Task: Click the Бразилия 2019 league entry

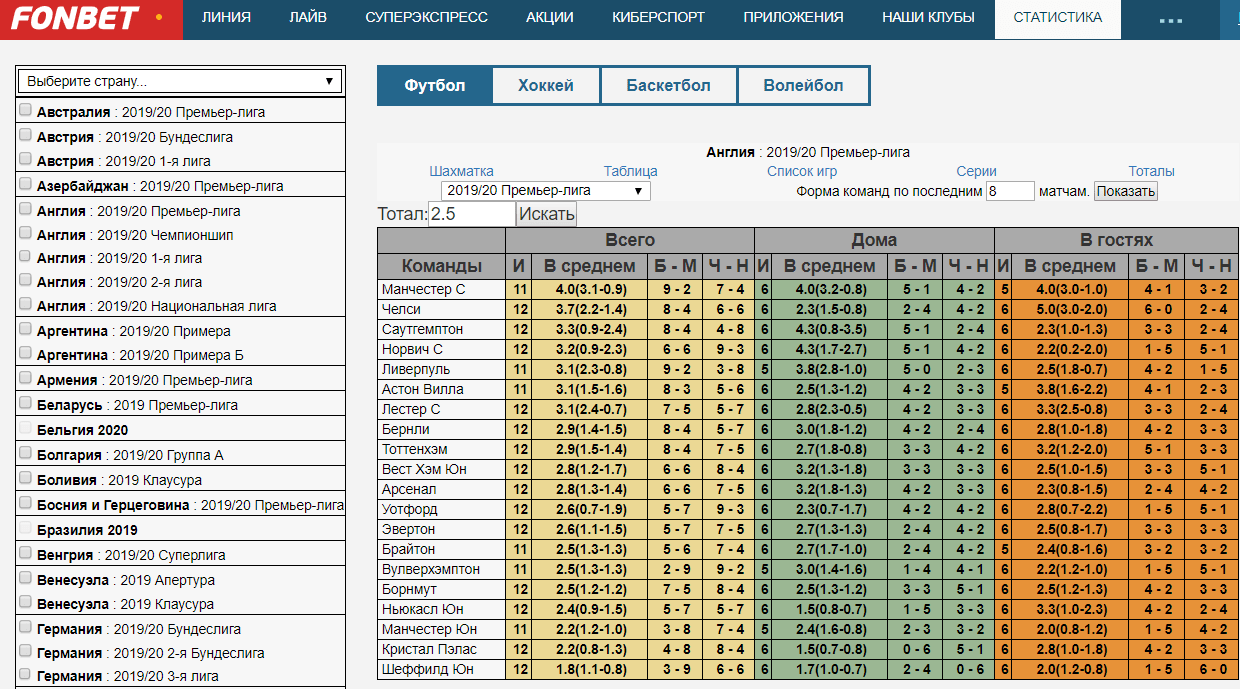Action: pos(88,530)
